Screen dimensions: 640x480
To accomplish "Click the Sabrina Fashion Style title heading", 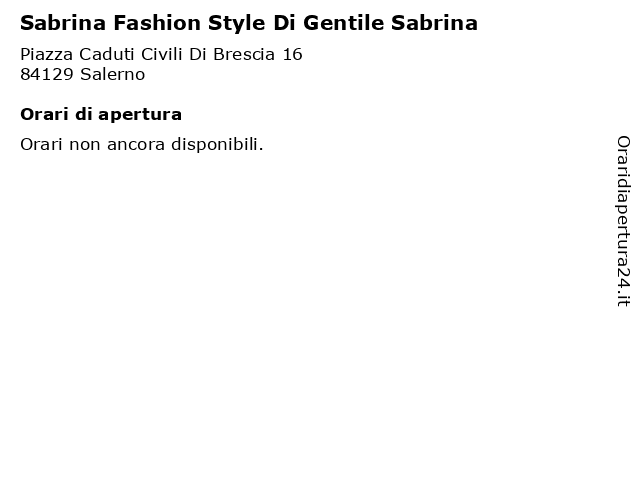I will click(249, 23).
